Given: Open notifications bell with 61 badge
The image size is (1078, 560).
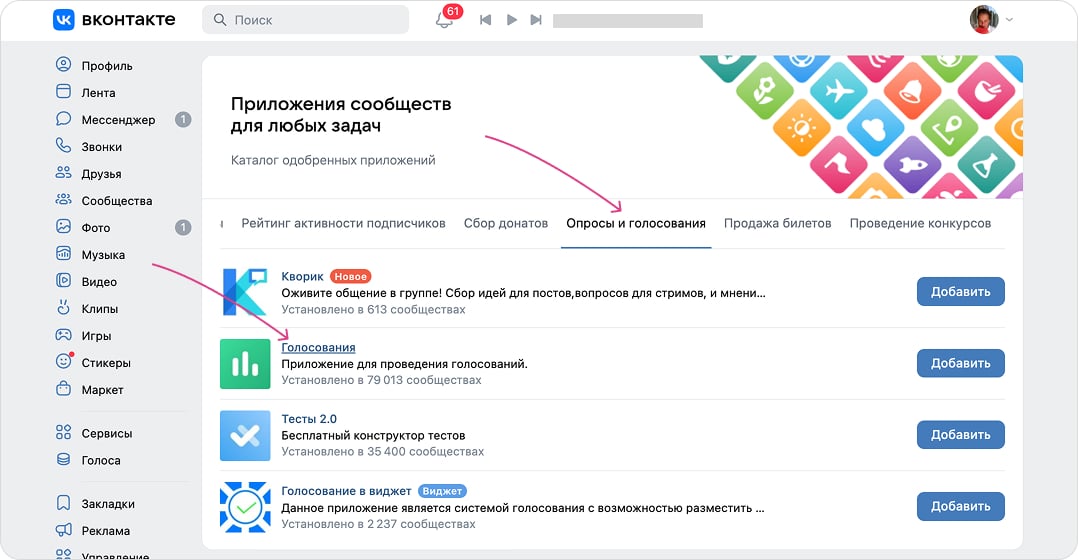Looking at the screenshot, I should click(445, 20).
